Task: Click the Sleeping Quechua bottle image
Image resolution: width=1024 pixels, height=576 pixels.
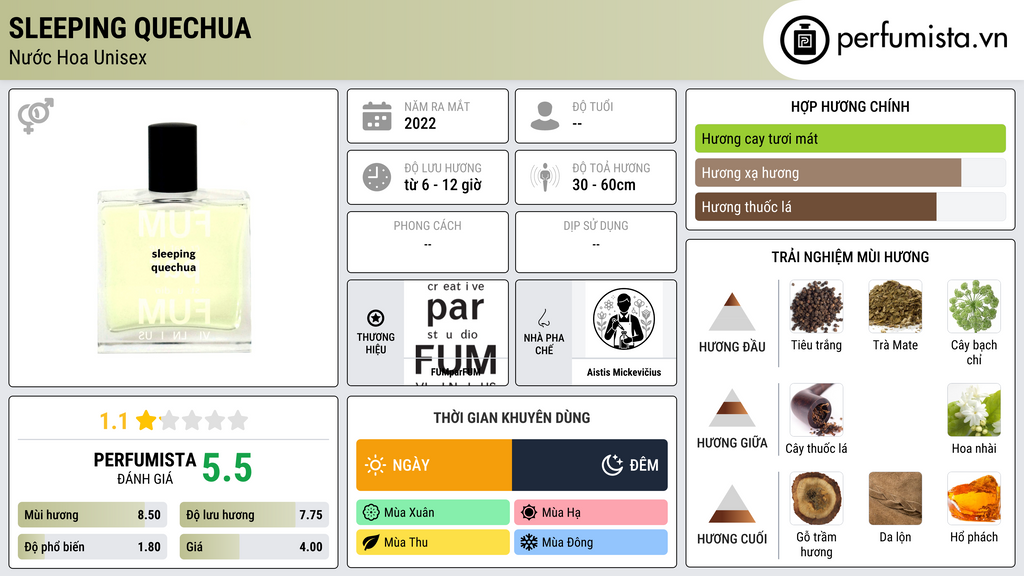Action: 174,238
